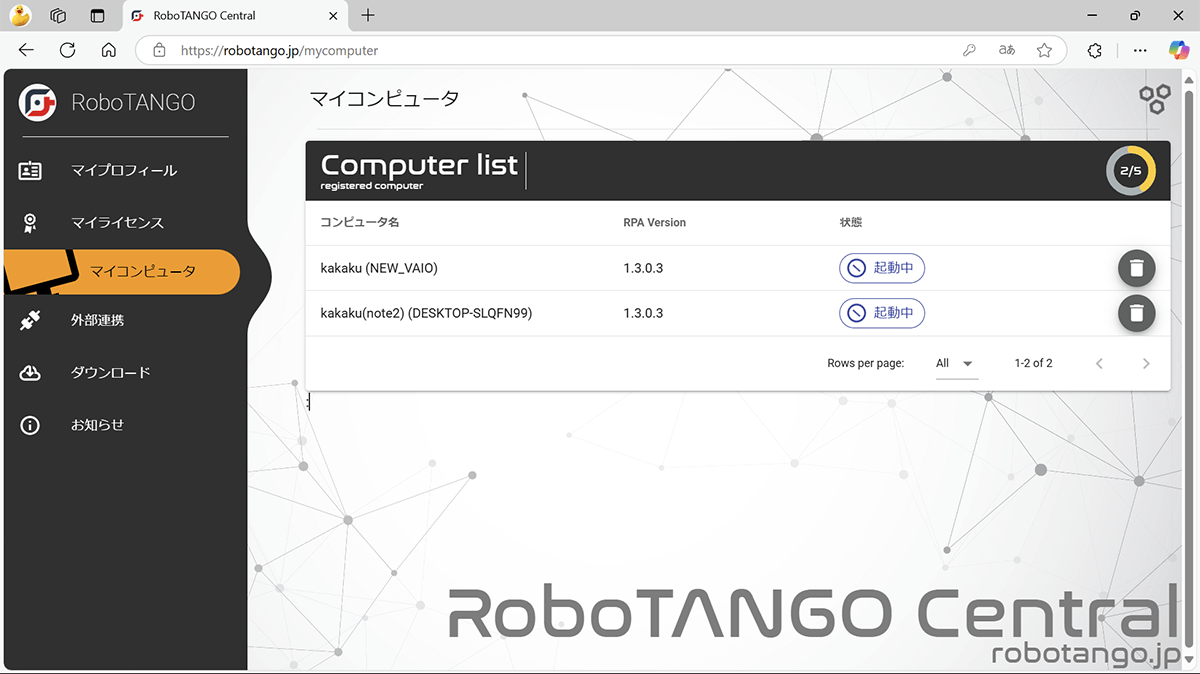Click the browser address bar URL
Viewport: 1200px width, 674px height.
[279, 50]
